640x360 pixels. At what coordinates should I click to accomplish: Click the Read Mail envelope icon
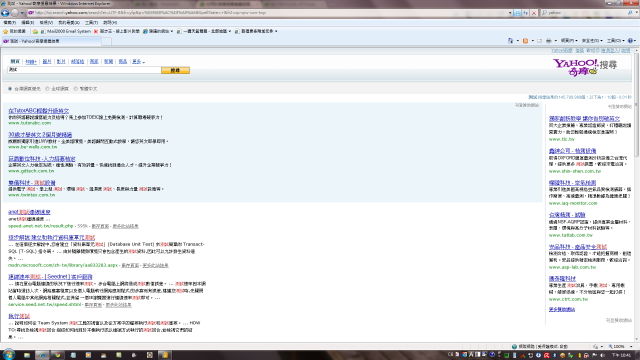point(539,40)
